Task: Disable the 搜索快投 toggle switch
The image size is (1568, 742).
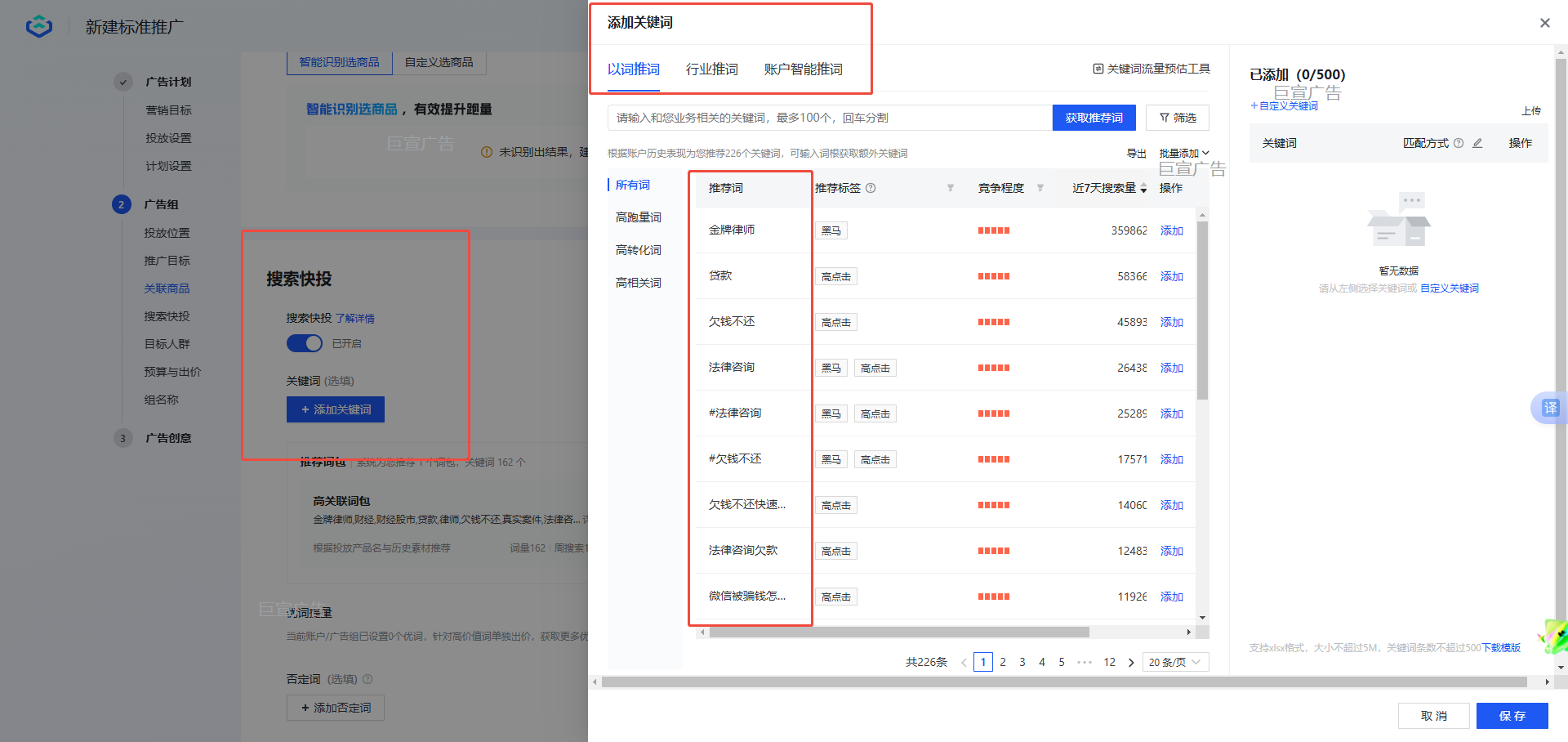Action: pyautogui.click(x=304, y=343)
